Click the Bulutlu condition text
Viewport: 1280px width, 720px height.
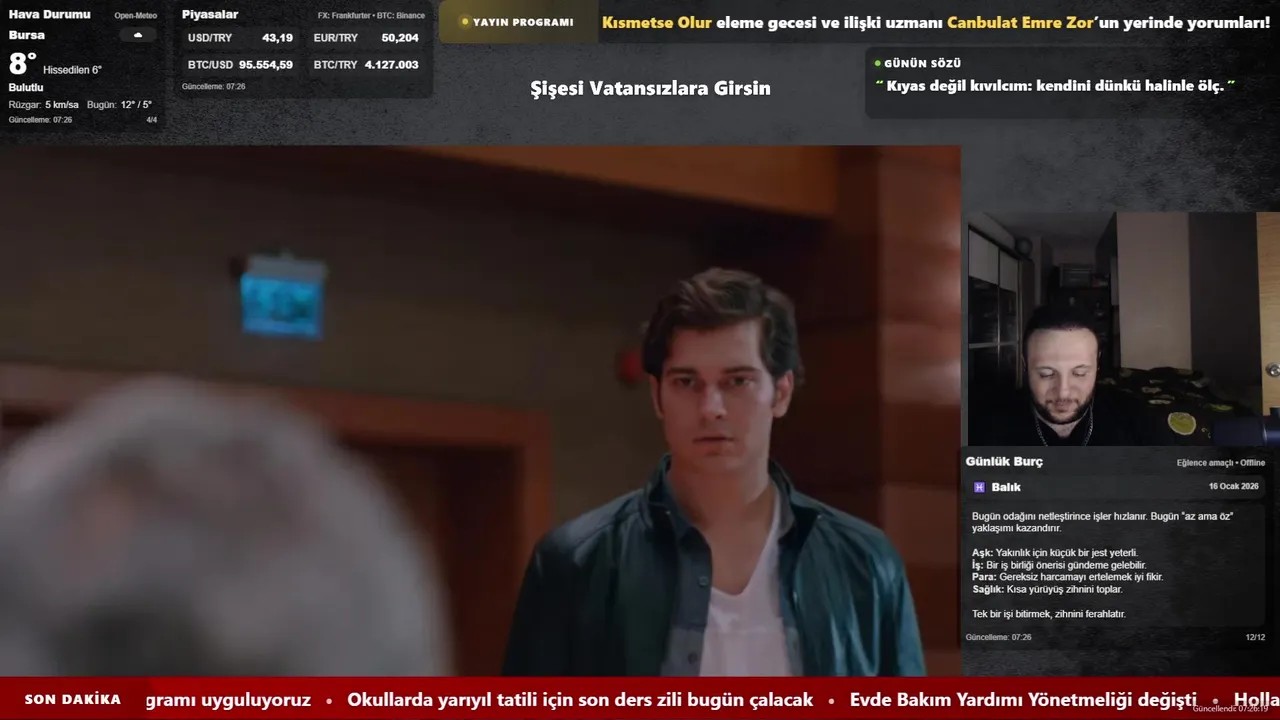(26, 88)
